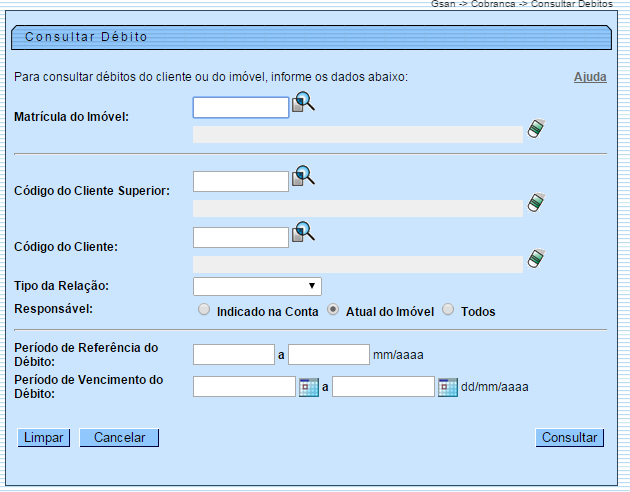This screenshot has width=630, height=492.
Task: Clear Código do Cliente Superior with eraser
Action: pyautogui.click(x=536, y=203)
